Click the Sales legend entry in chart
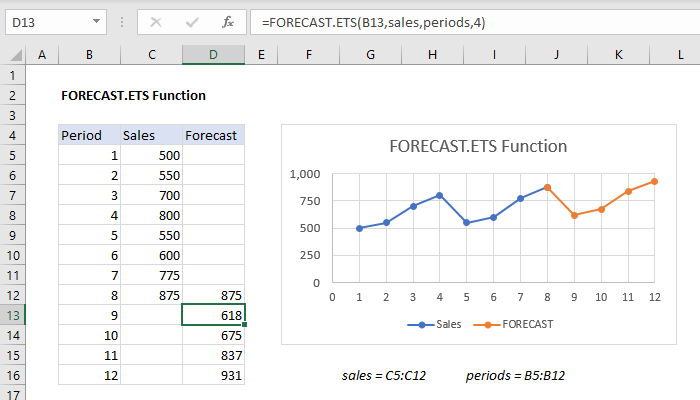Screen dimensions: 700x400 [434, 324]
